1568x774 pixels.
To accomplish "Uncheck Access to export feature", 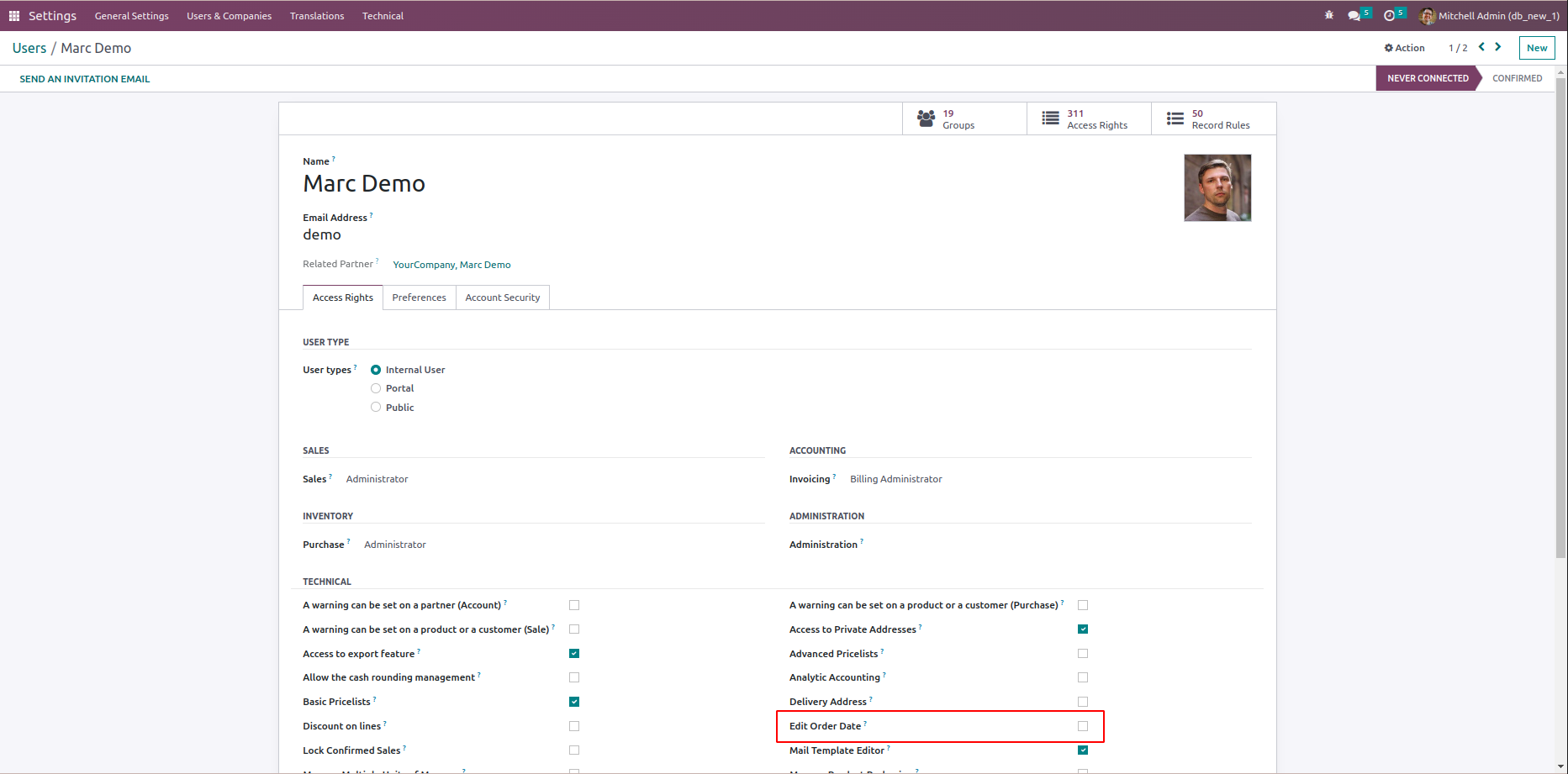I will coord(574,654).
